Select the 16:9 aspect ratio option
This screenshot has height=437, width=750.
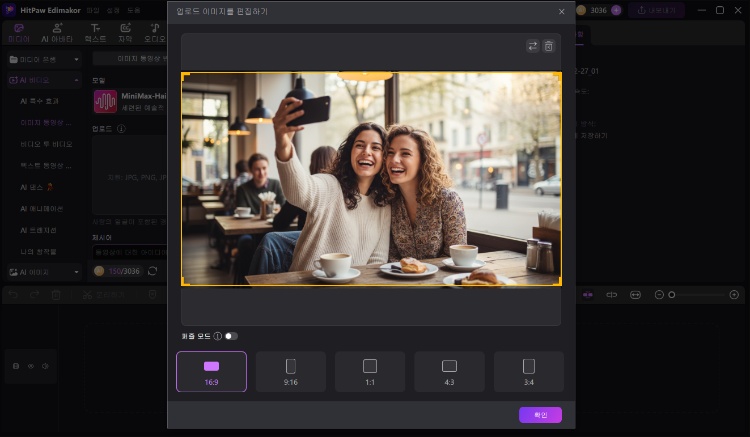click(211, 371)
